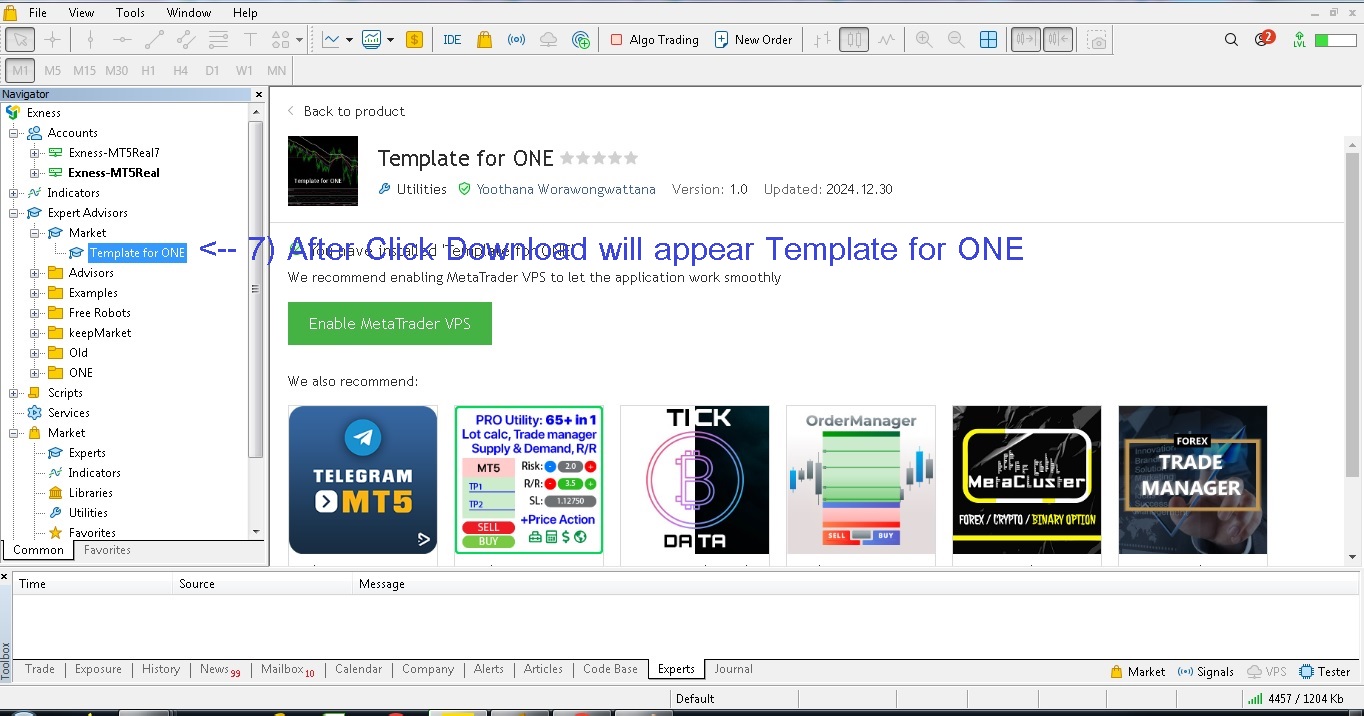
Task: Switch to Journal tab in Toolbox
Action: pyautogui.click(x=733, y=669)
